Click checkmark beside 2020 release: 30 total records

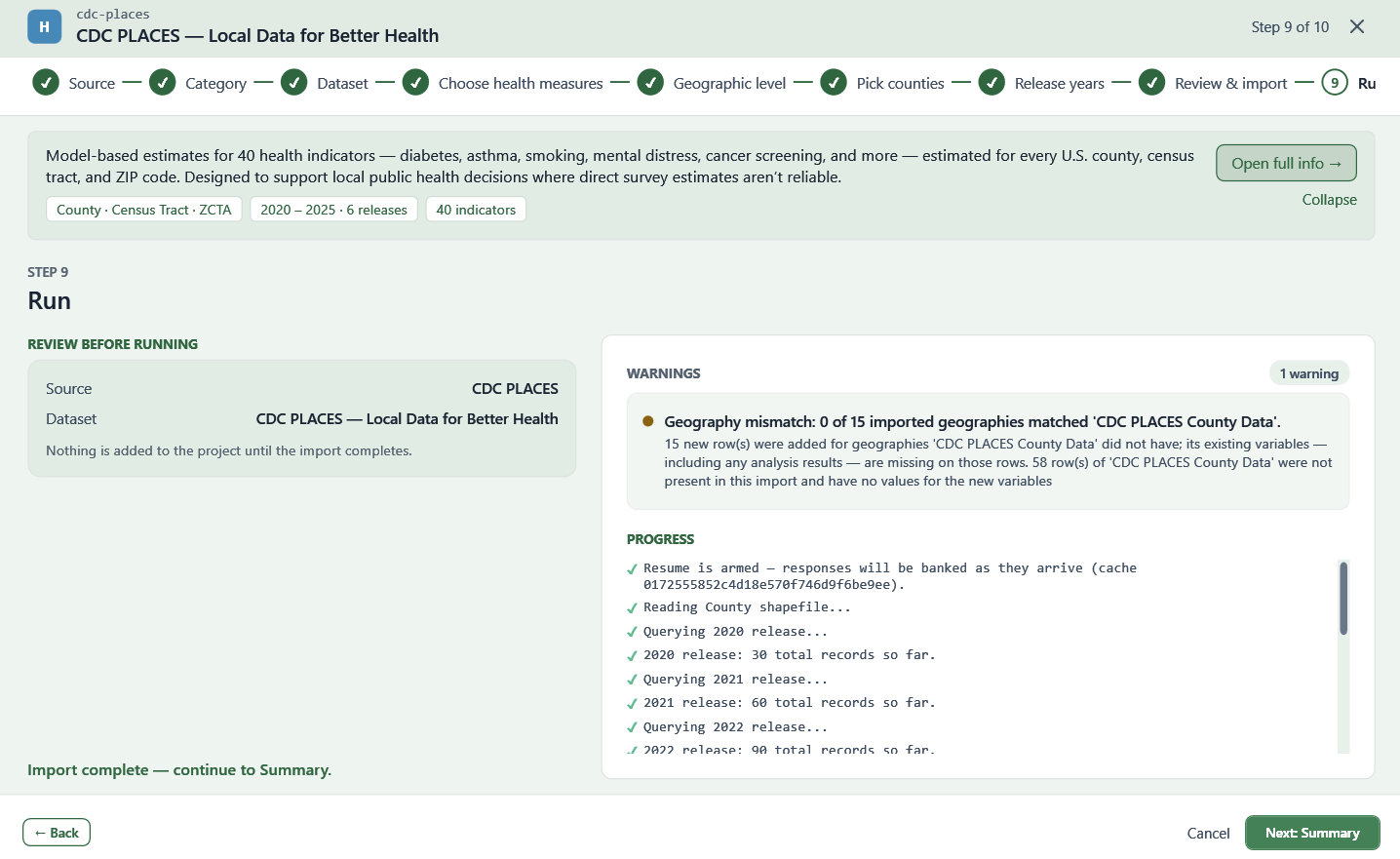[632, 656]
